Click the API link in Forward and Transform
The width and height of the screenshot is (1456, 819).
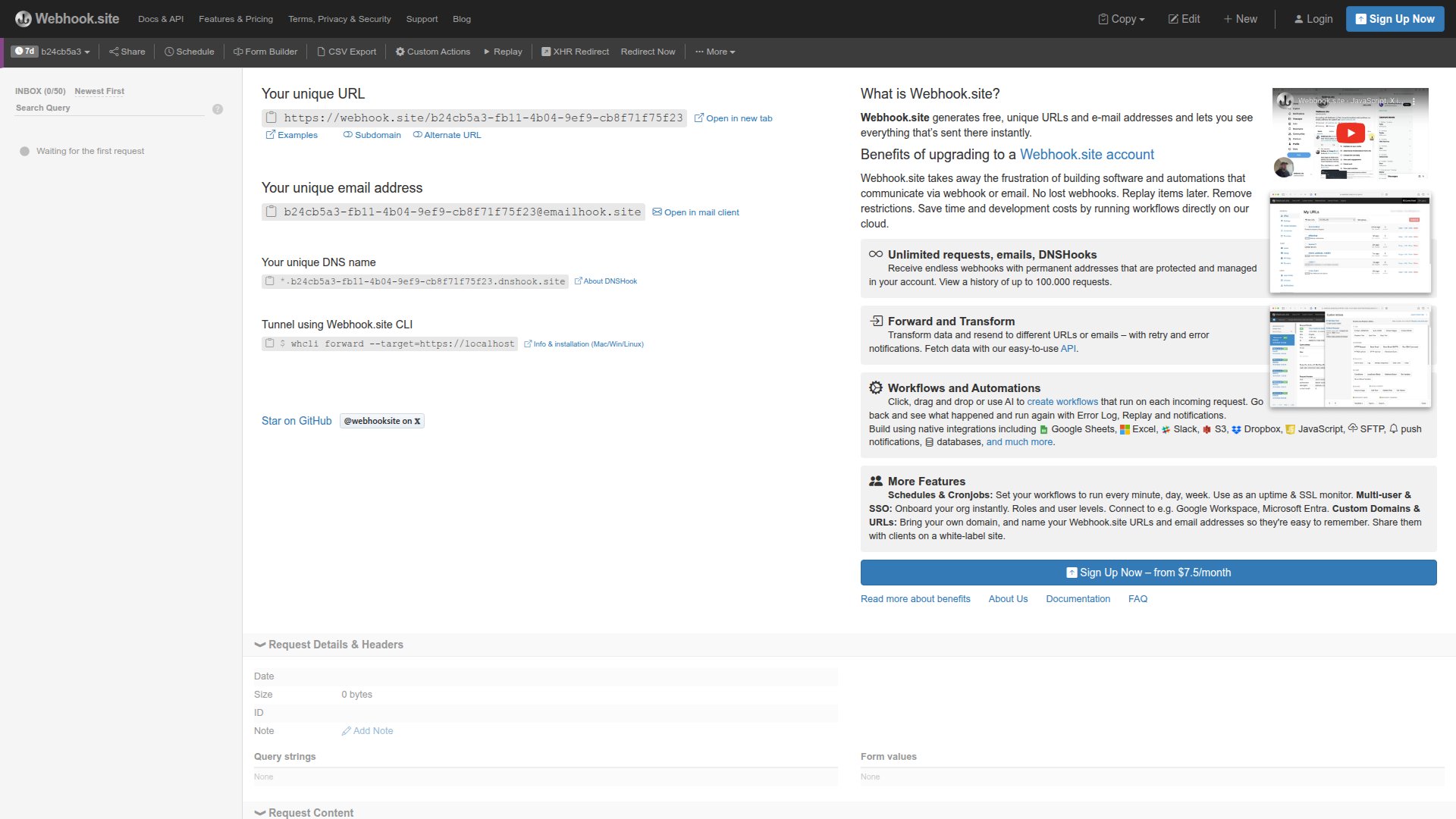(1068, 349)
